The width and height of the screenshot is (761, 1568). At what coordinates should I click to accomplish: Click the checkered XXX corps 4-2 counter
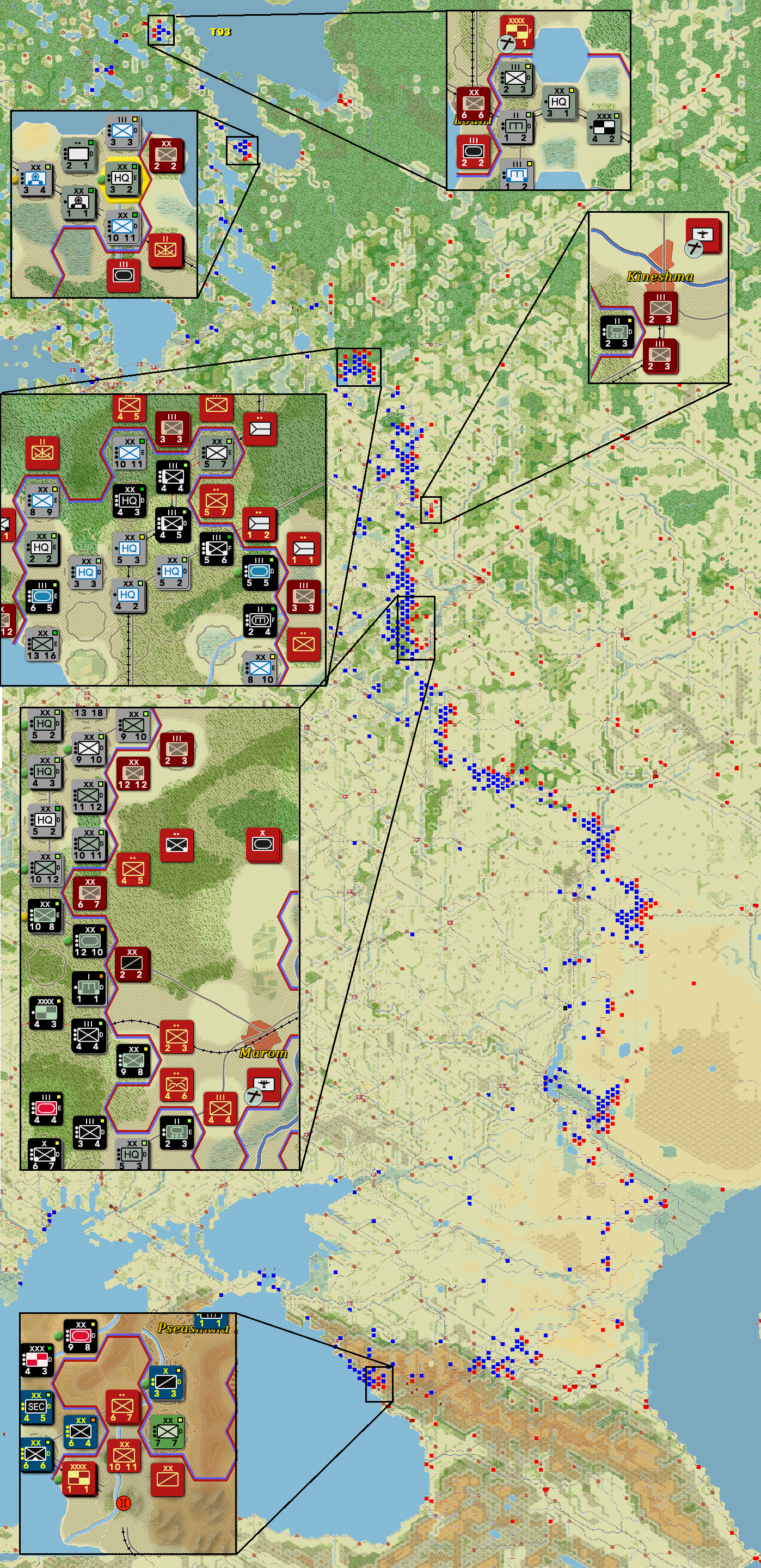pyautogui.click(x=604, y=127)
